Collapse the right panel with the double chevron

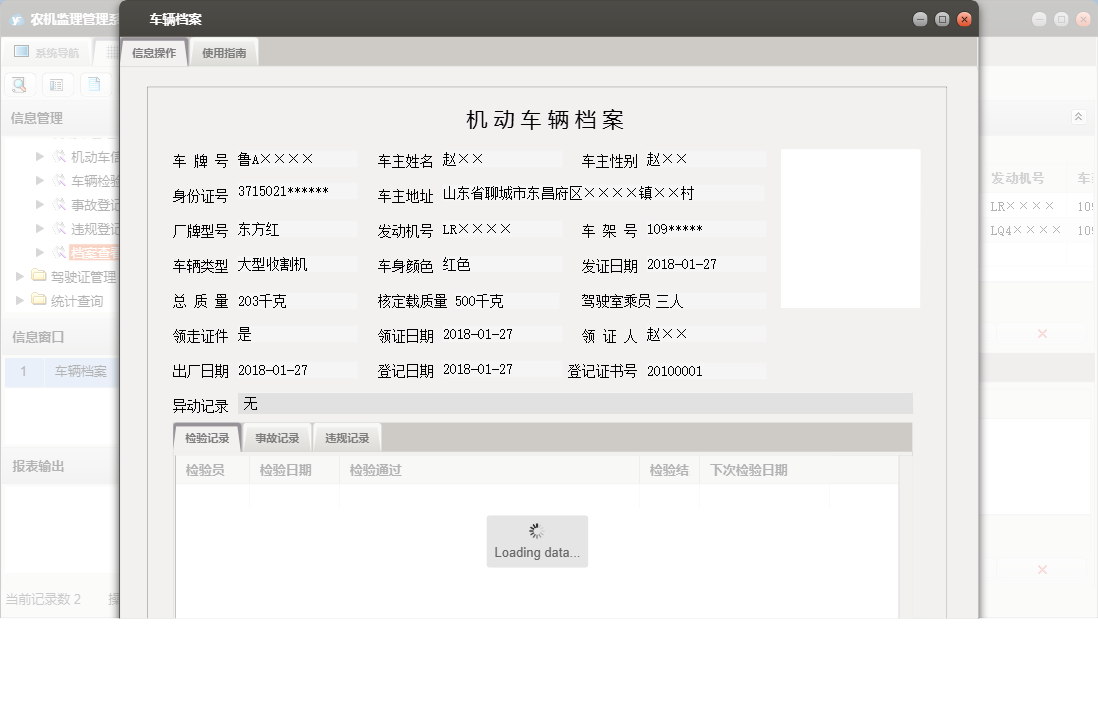tap(1078, 115)
